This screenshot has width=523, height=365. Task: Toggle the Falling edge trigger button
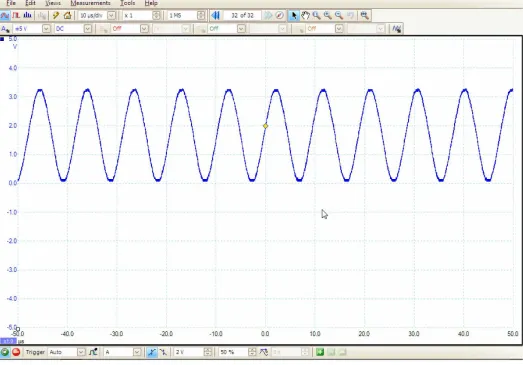pos(163,352)
